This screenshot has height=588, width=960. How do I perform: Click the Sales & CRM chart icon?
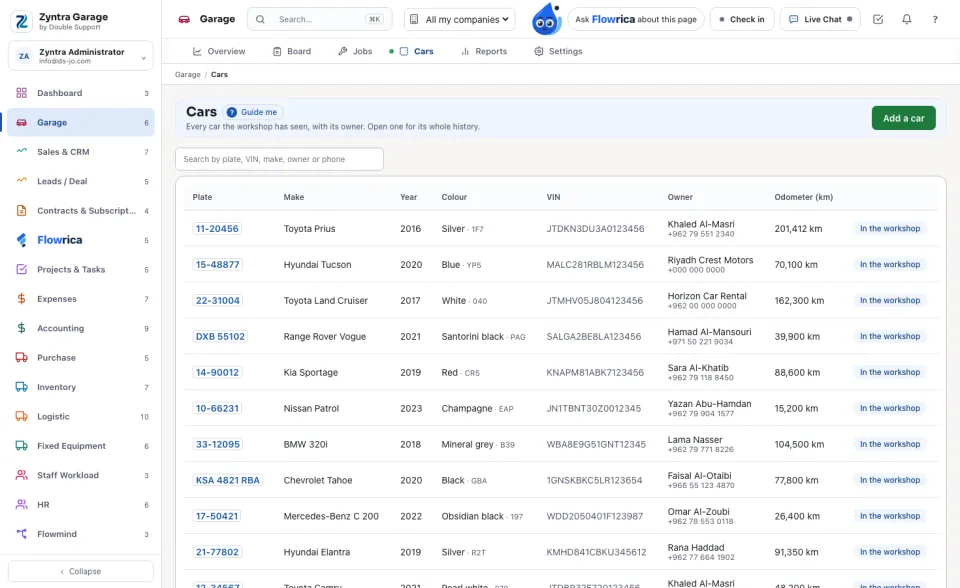point(21,151)
